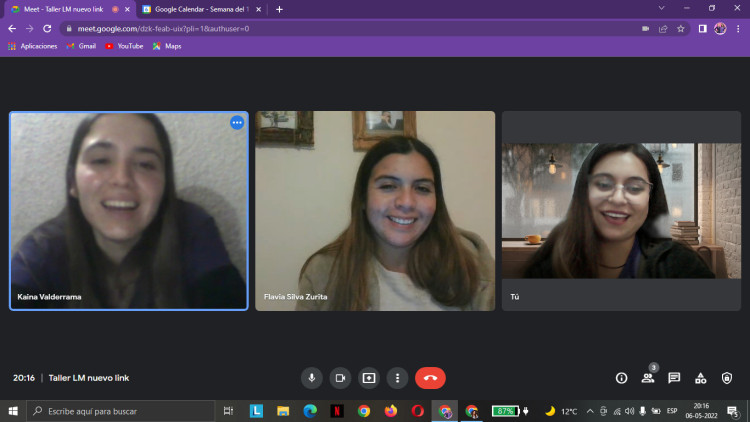
Task: Go back to the previous page
Action: click(12, 29)
